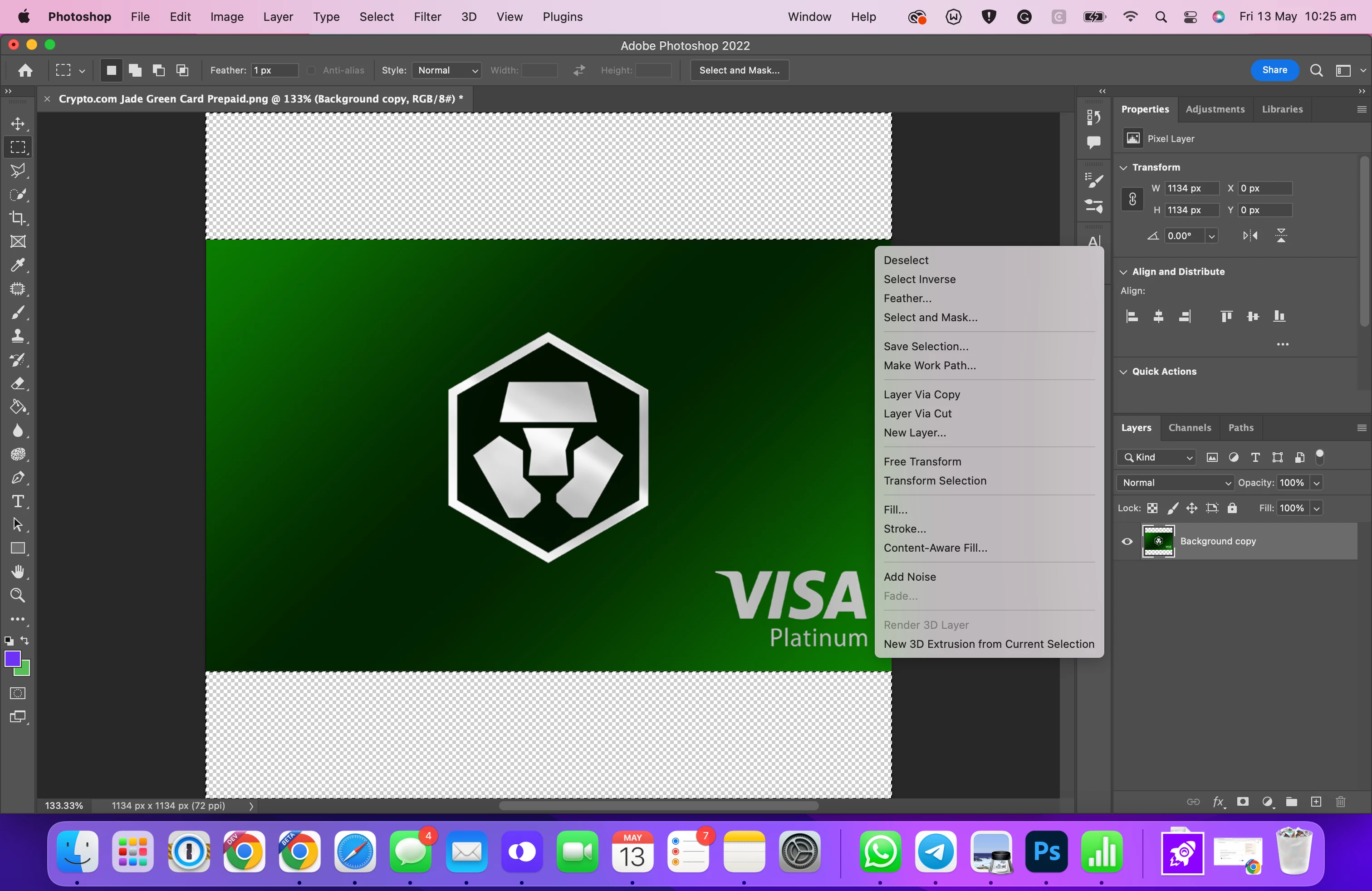The height and width of the screenshot is (891, 1372).
Task: Collapse the Align and Distribute section
Action: [1123, 271]
